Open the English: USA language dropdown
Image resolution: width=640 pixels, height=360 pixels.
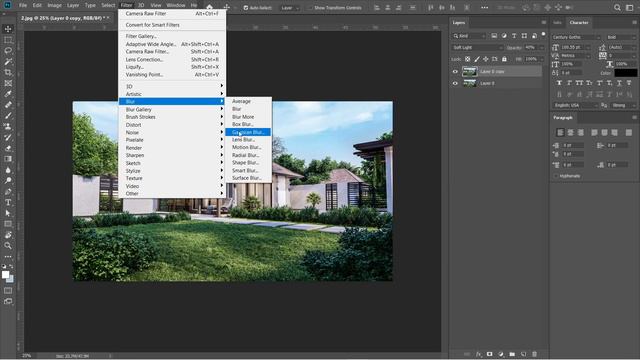click(x=576, y=105)
